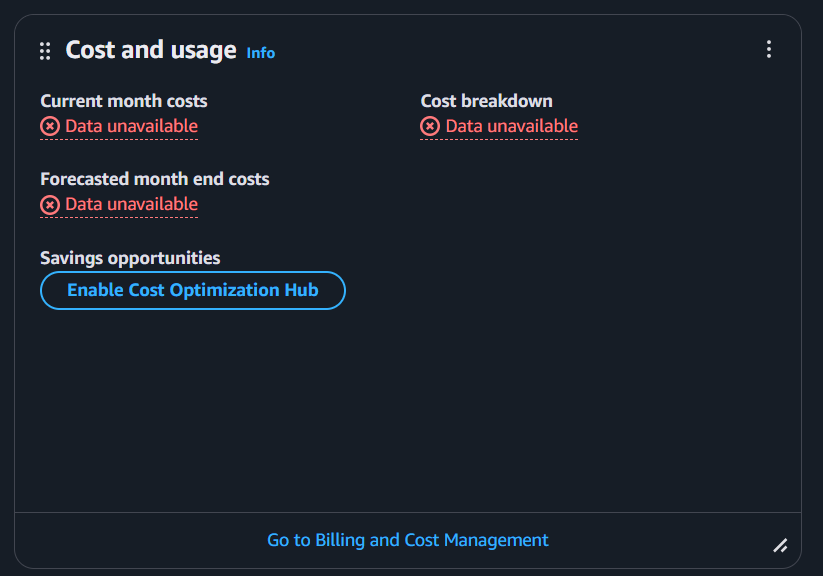Show Data unavailable details for Forecasted costs
Viewport: 823px width, 576px height.
[x=131, y=204]
